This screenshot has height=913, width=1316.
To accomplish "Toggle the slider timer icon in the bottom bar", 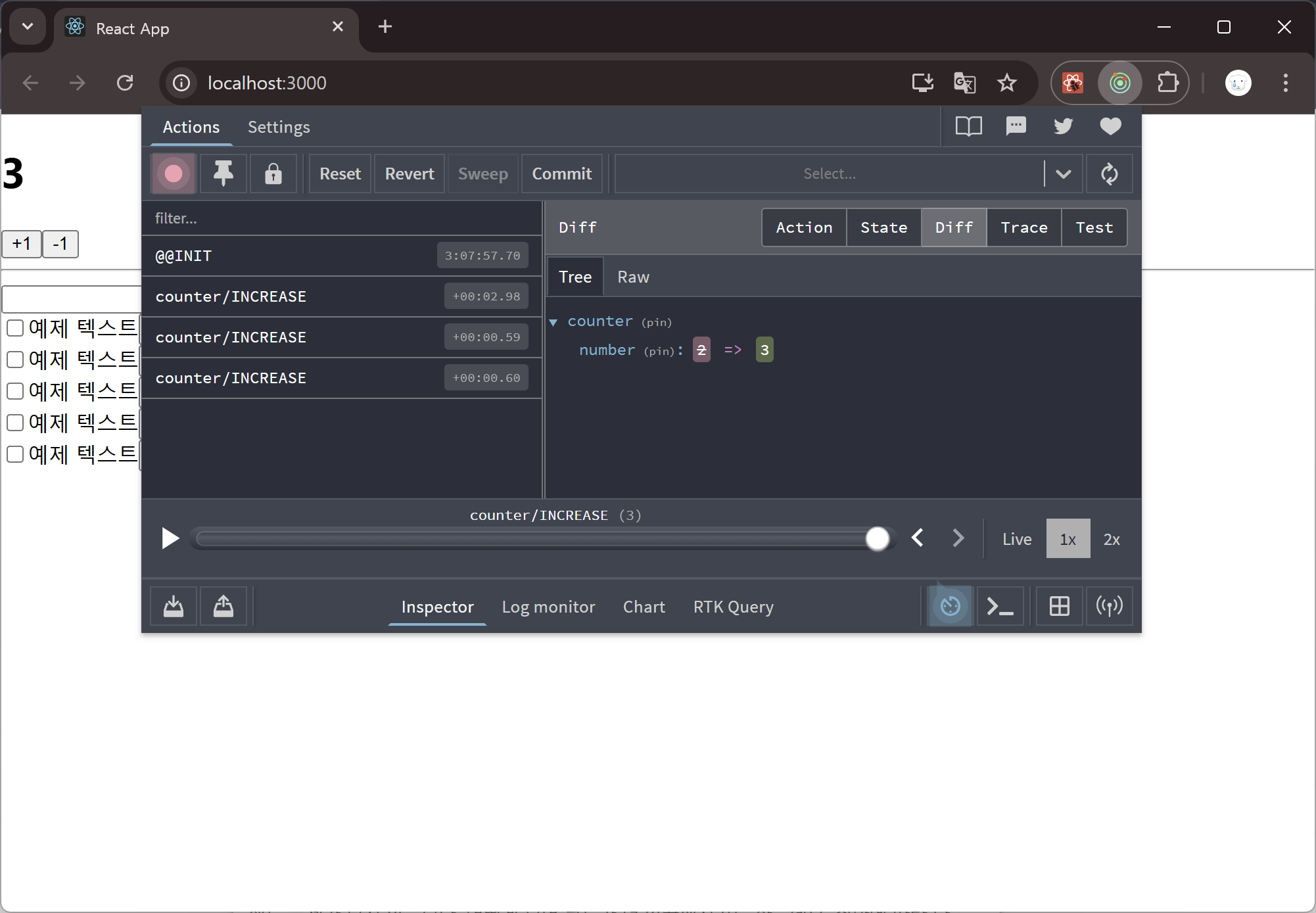I will [950, 606].
